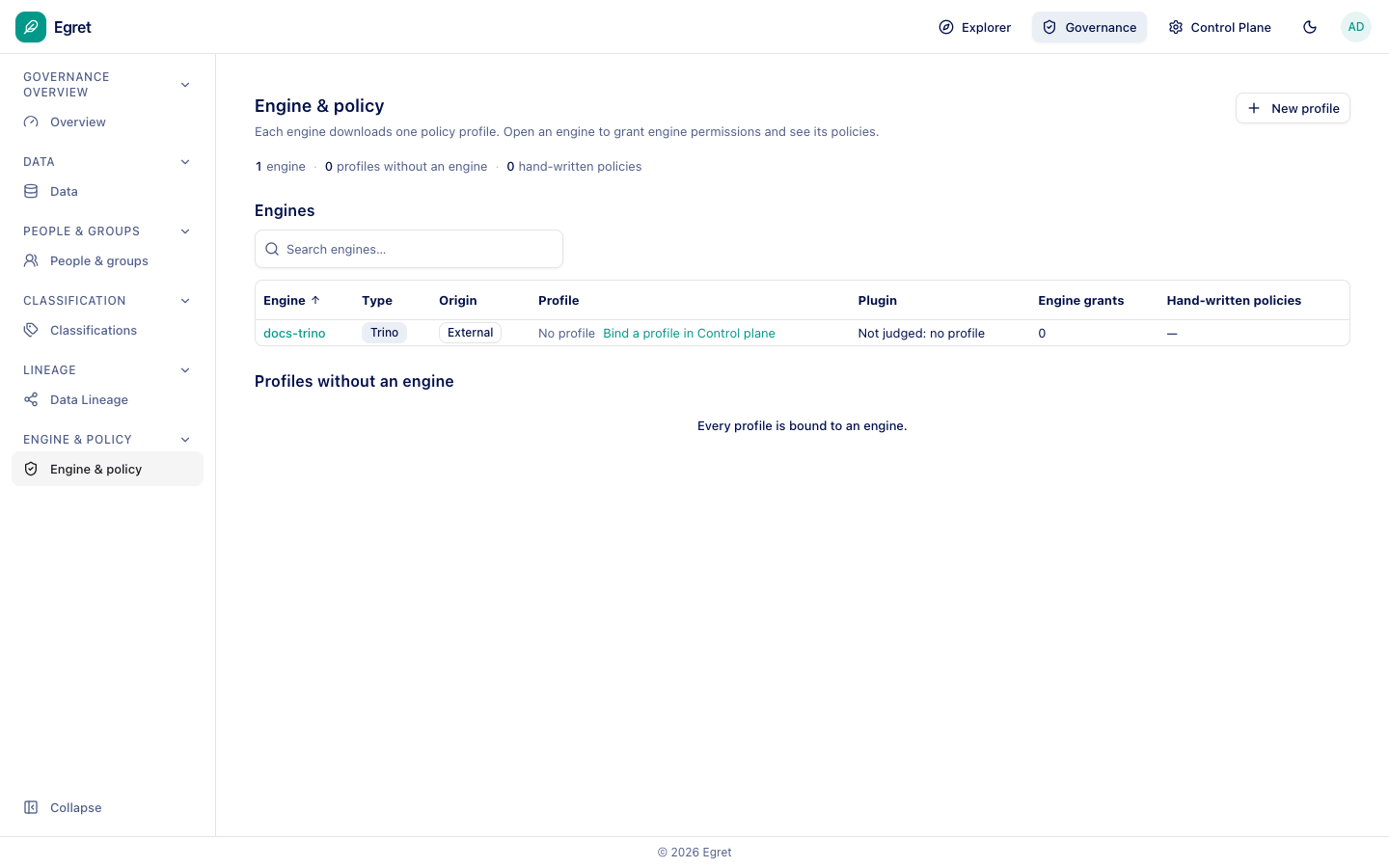Click the '© 2026 Egret' footer text
Viewport: 1389px width, 868px height.
click(x=694, y=853)
